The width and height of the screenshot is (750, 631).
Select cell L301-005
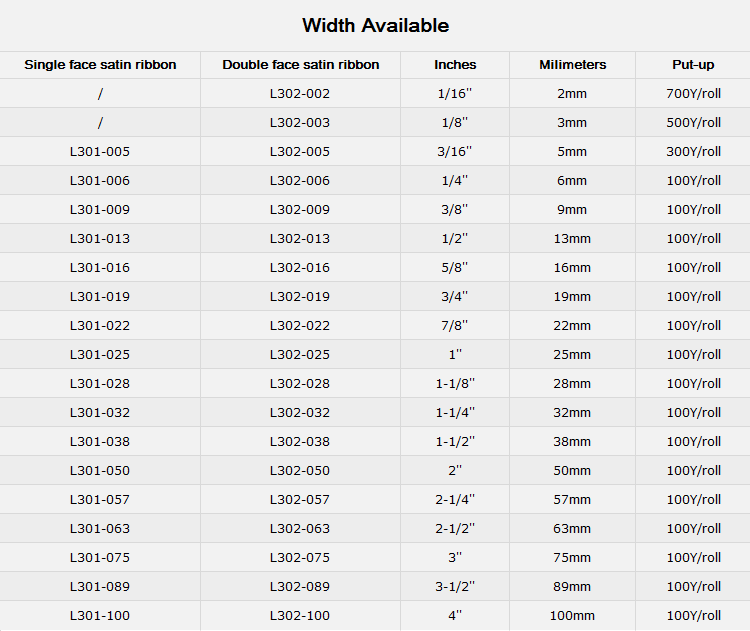pos(100,152)
